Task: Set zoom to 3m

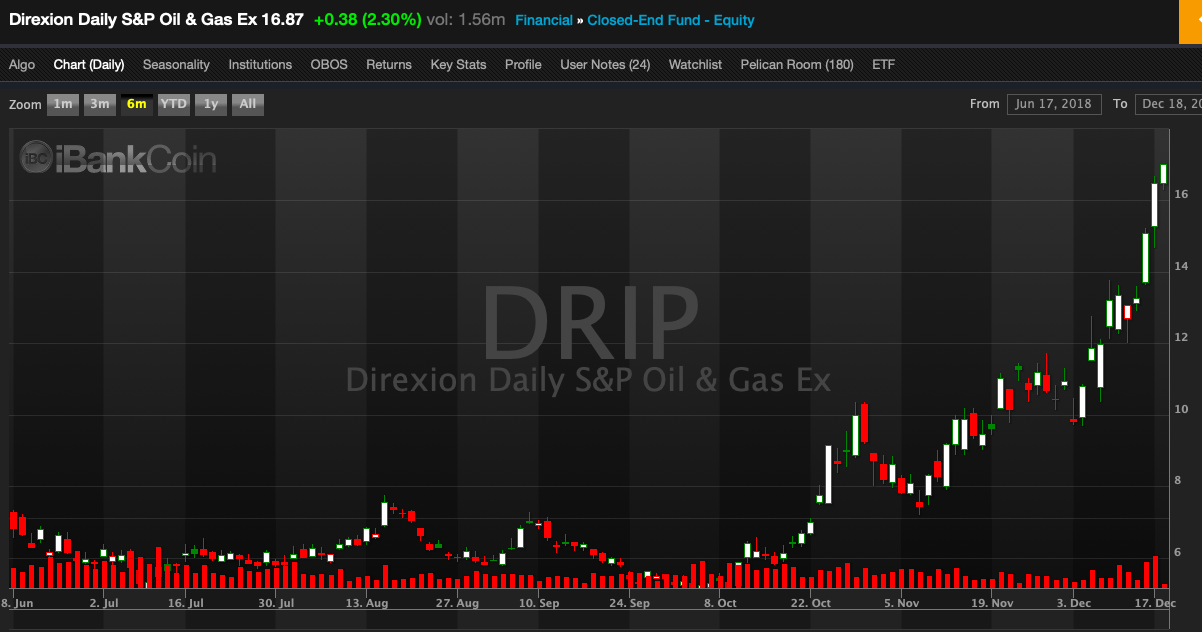Action: click(100, 104)
